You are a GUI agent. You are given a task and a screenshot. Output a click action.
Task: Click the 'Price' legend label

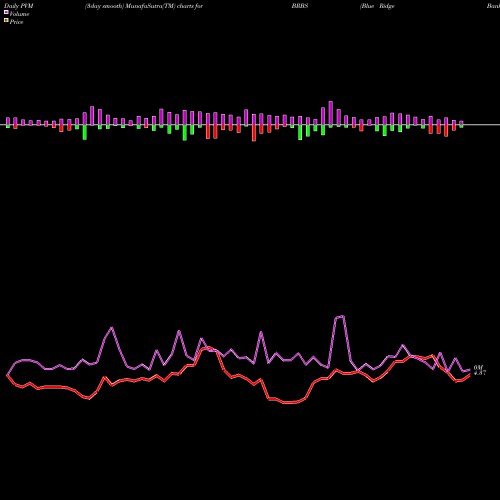tap(16, 22)
